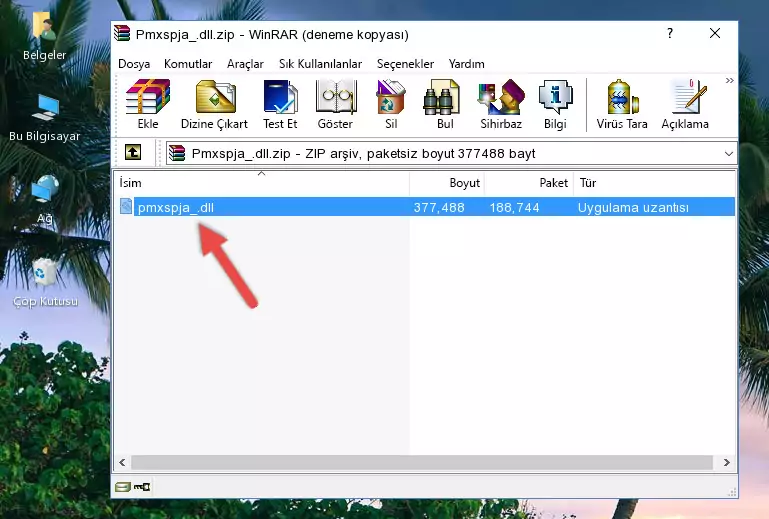Click the WinRAR title bar icon
This screenshot has width=769, height=519.
122,33
